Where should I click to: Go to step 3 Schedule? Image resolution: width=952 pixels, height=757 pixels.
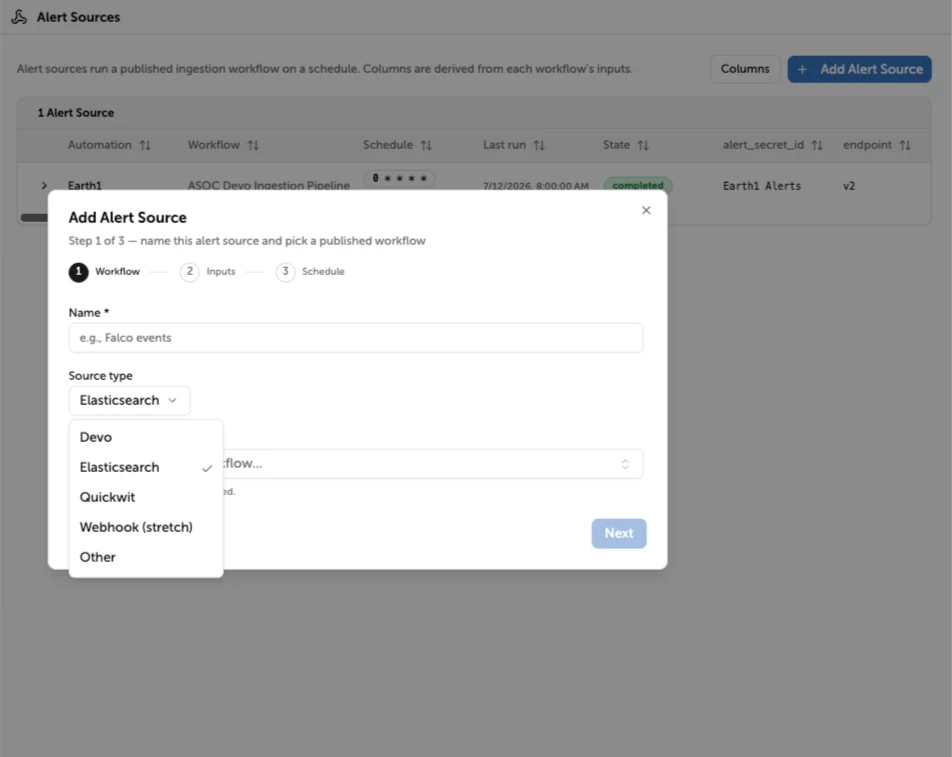click(x=310, y=272)
